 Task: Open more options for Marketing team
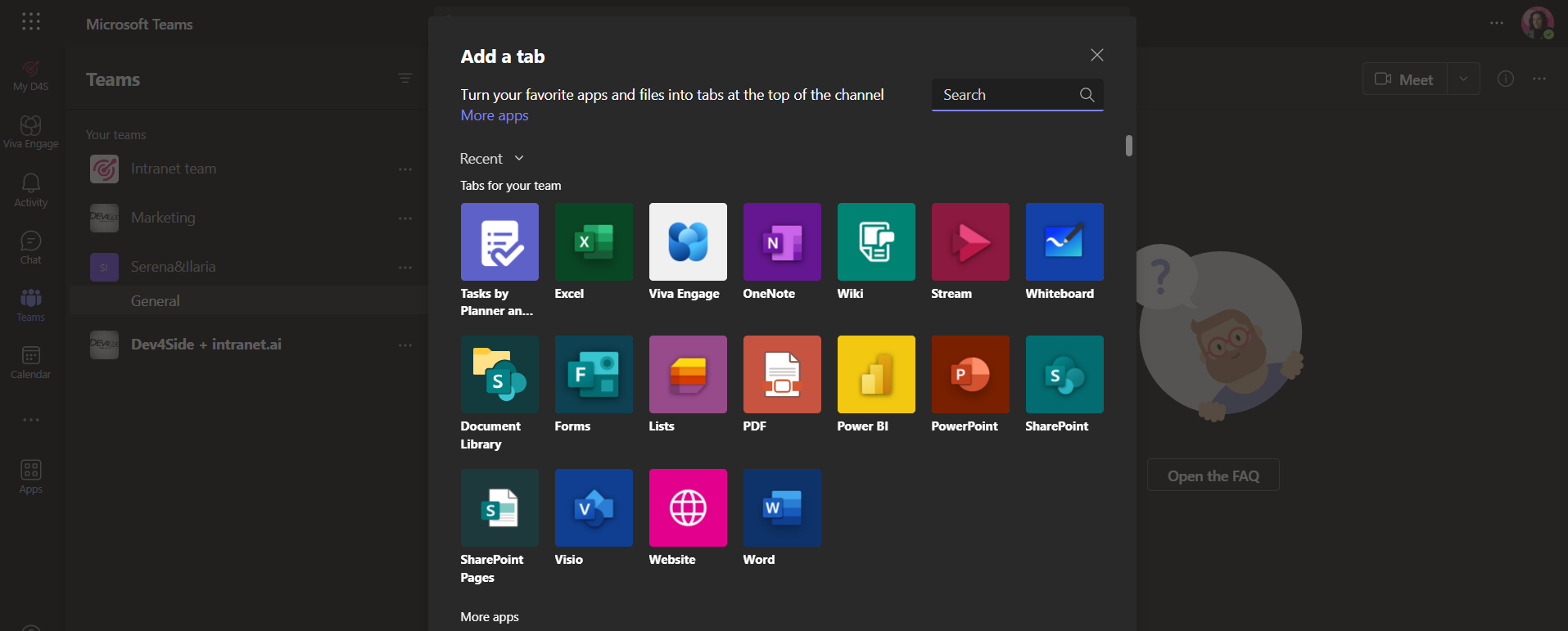coord(405,219)
